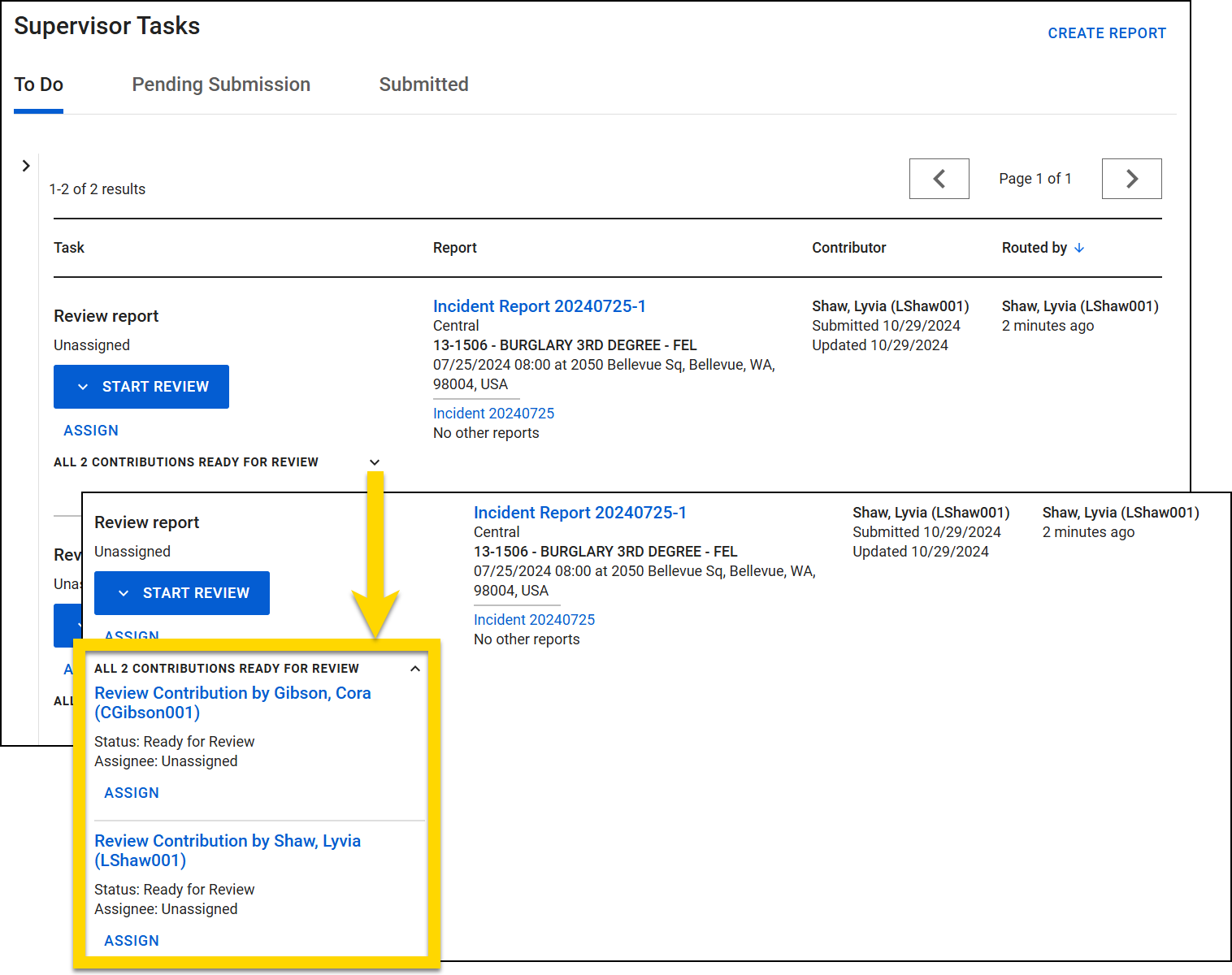Viewport: 1232px width, 975px height.
Task: Open Review Contribution by Gibson, Cora
Action: 233,702
